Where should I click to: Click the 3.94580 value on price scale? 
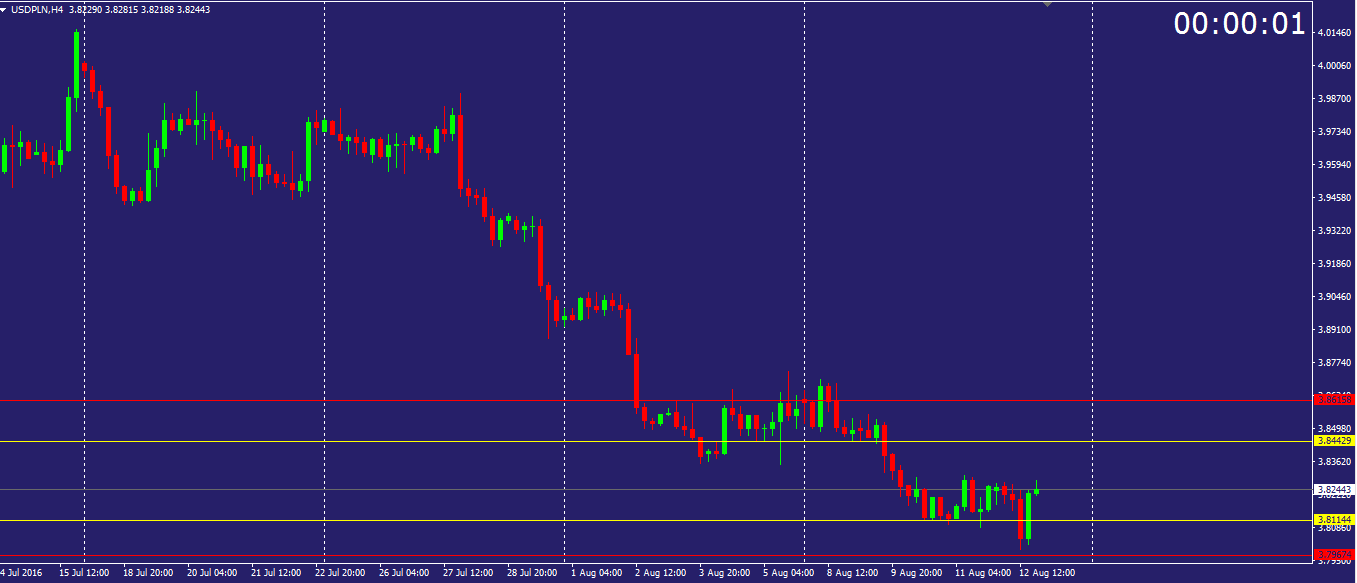pos(1334,198)
